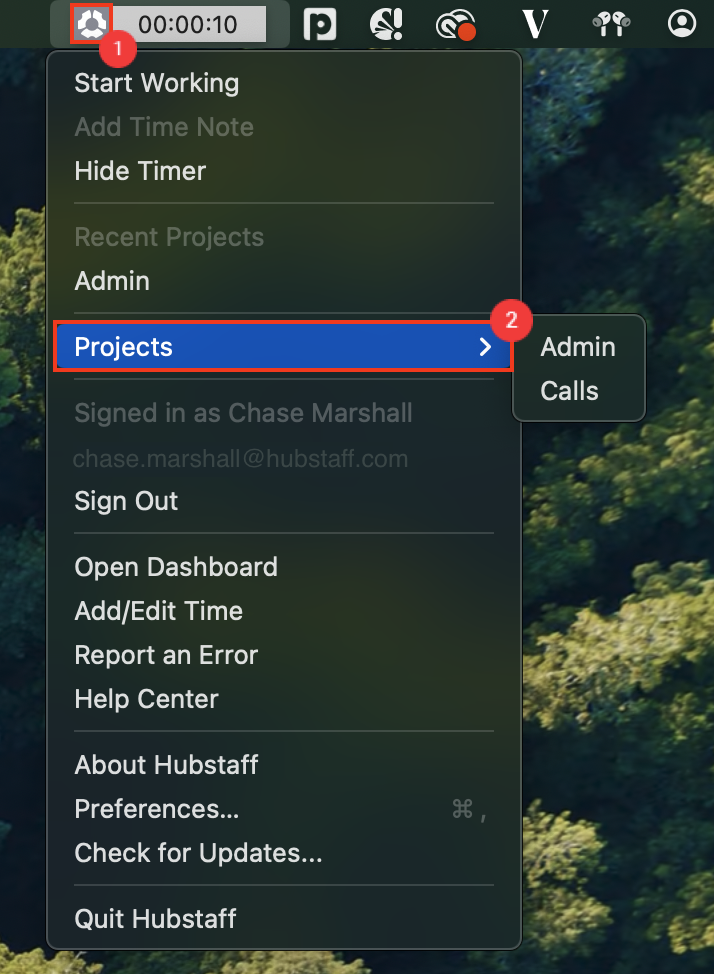Viewport: 714px width, 974px height.
Task: Open the P app icon in menu bar
Action: coord(320,24)
